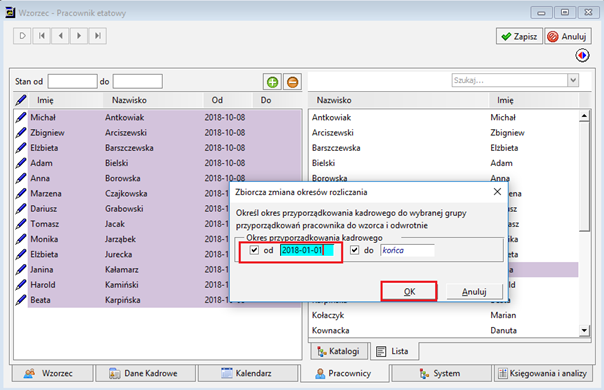Open the Kalendarz tab
This screenshot has height=390, width=604.
pos(248,373)
